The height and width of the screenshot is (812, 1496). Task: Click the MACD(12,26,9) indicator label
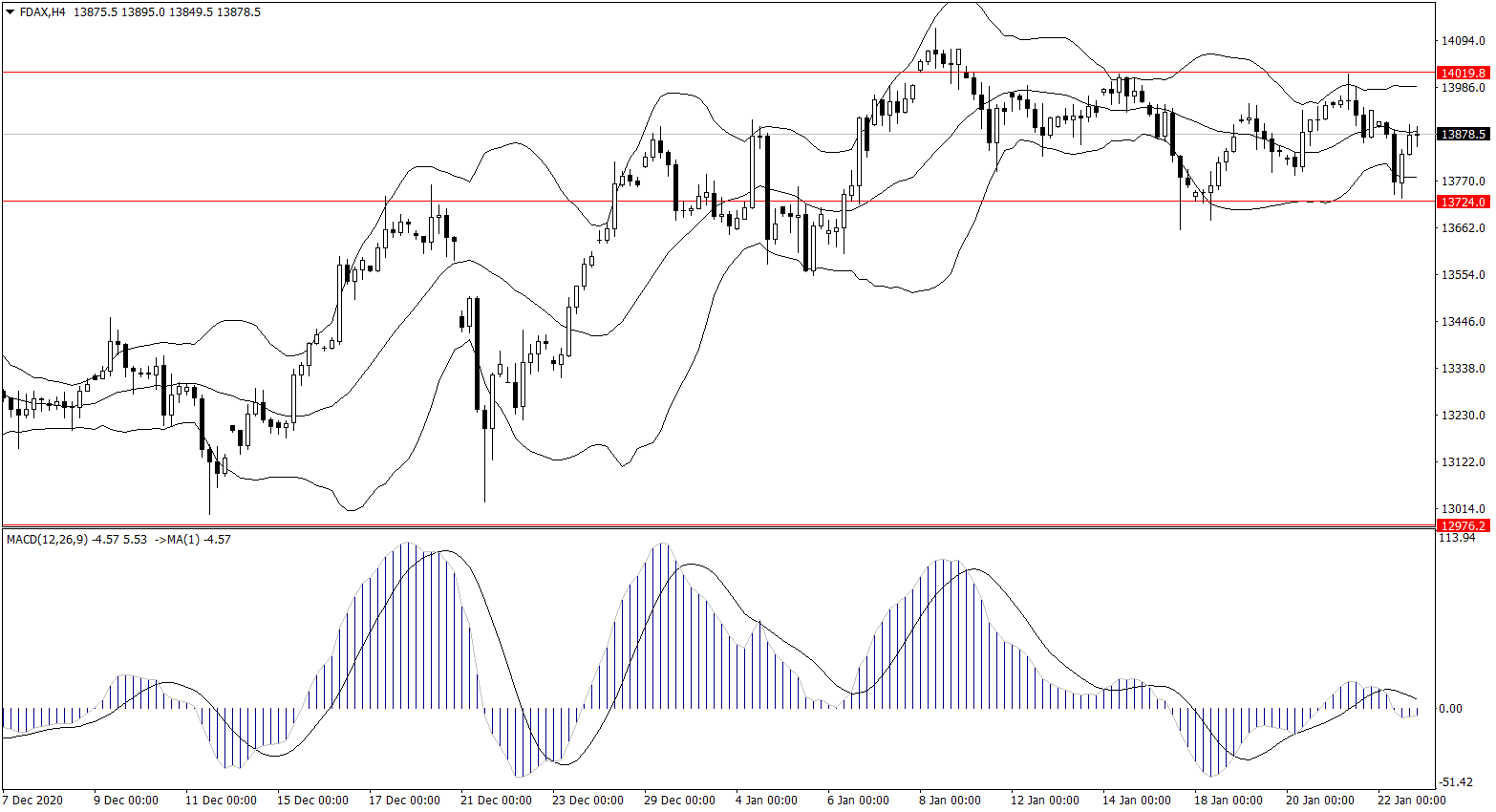click(47, 540)
